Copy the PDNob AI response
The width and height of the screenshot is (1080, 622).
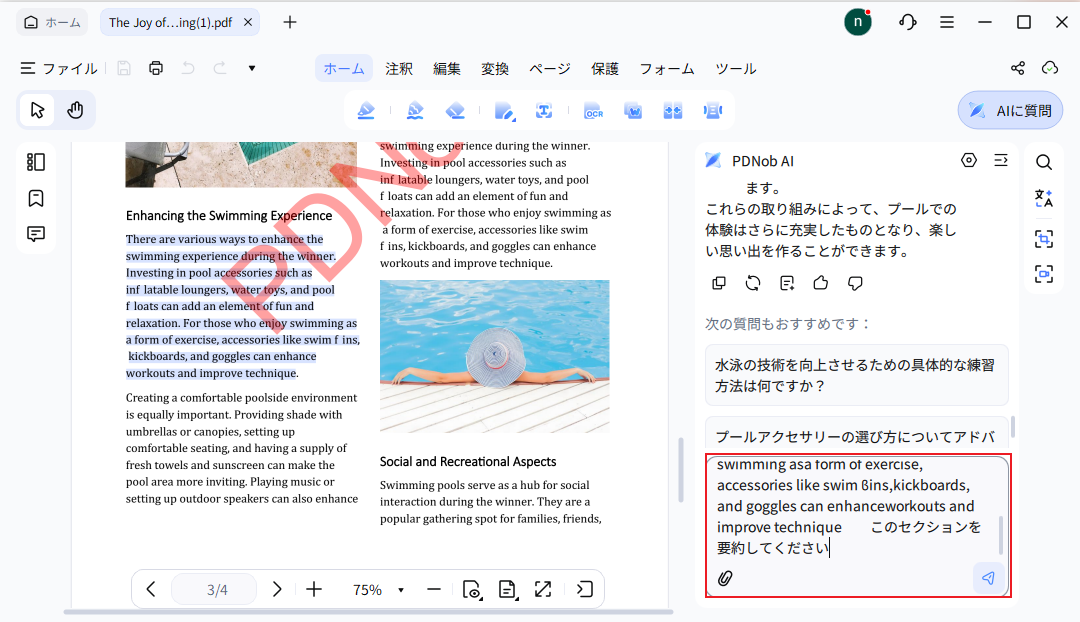click(719, 283)
